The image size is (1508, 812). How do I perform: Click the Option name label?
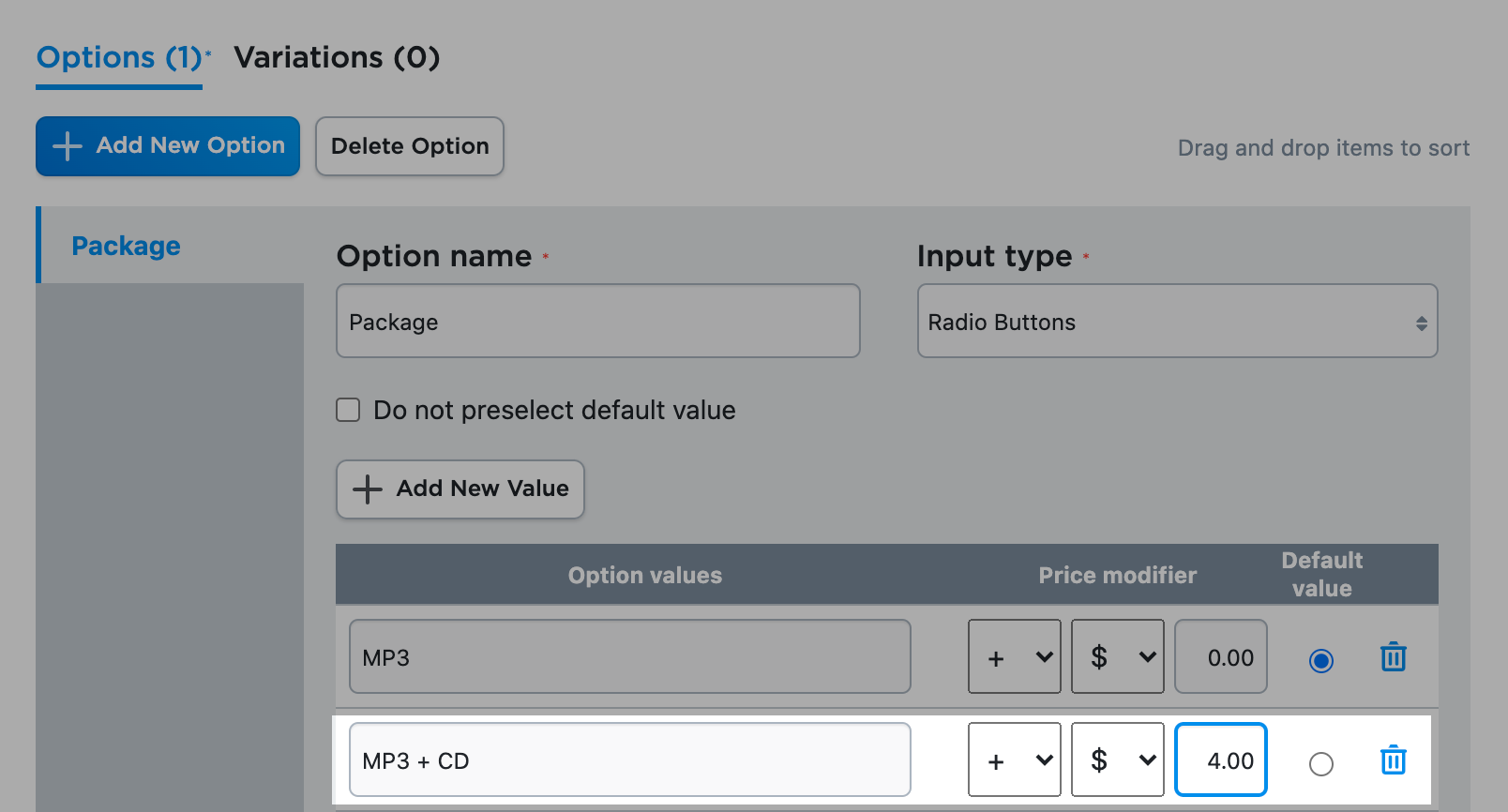click(434, 256)
